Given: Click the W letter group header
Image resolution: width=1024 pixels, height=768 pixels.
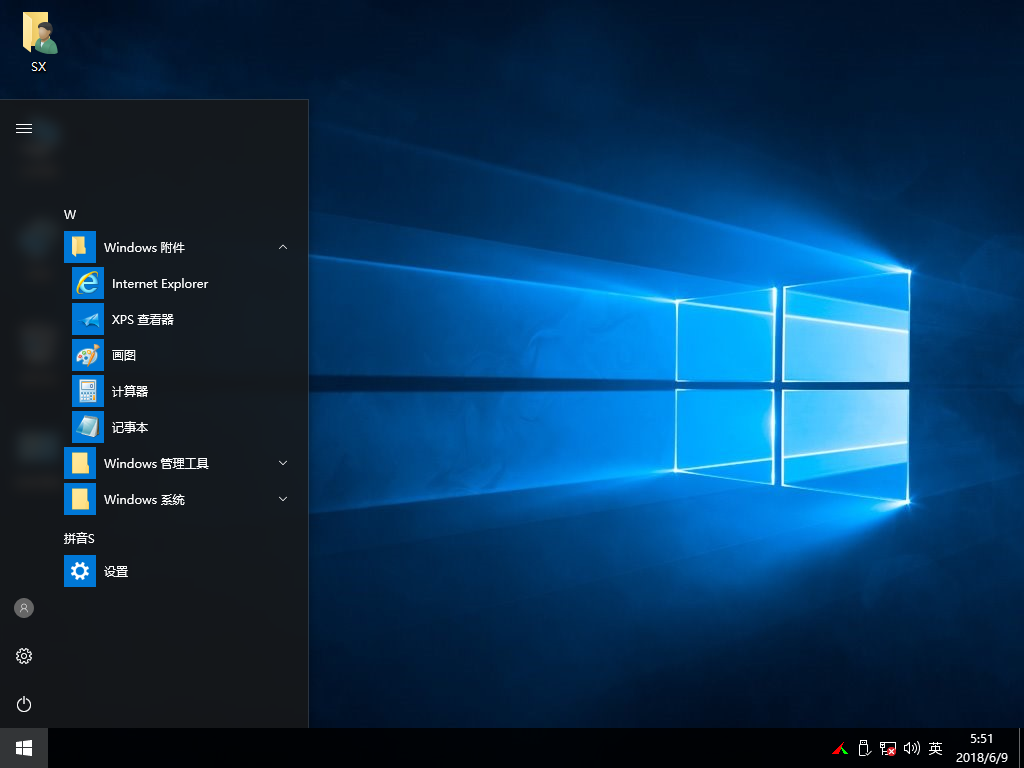Looking at the screenshot, I should pyautogui.click(x=70, y=215).
